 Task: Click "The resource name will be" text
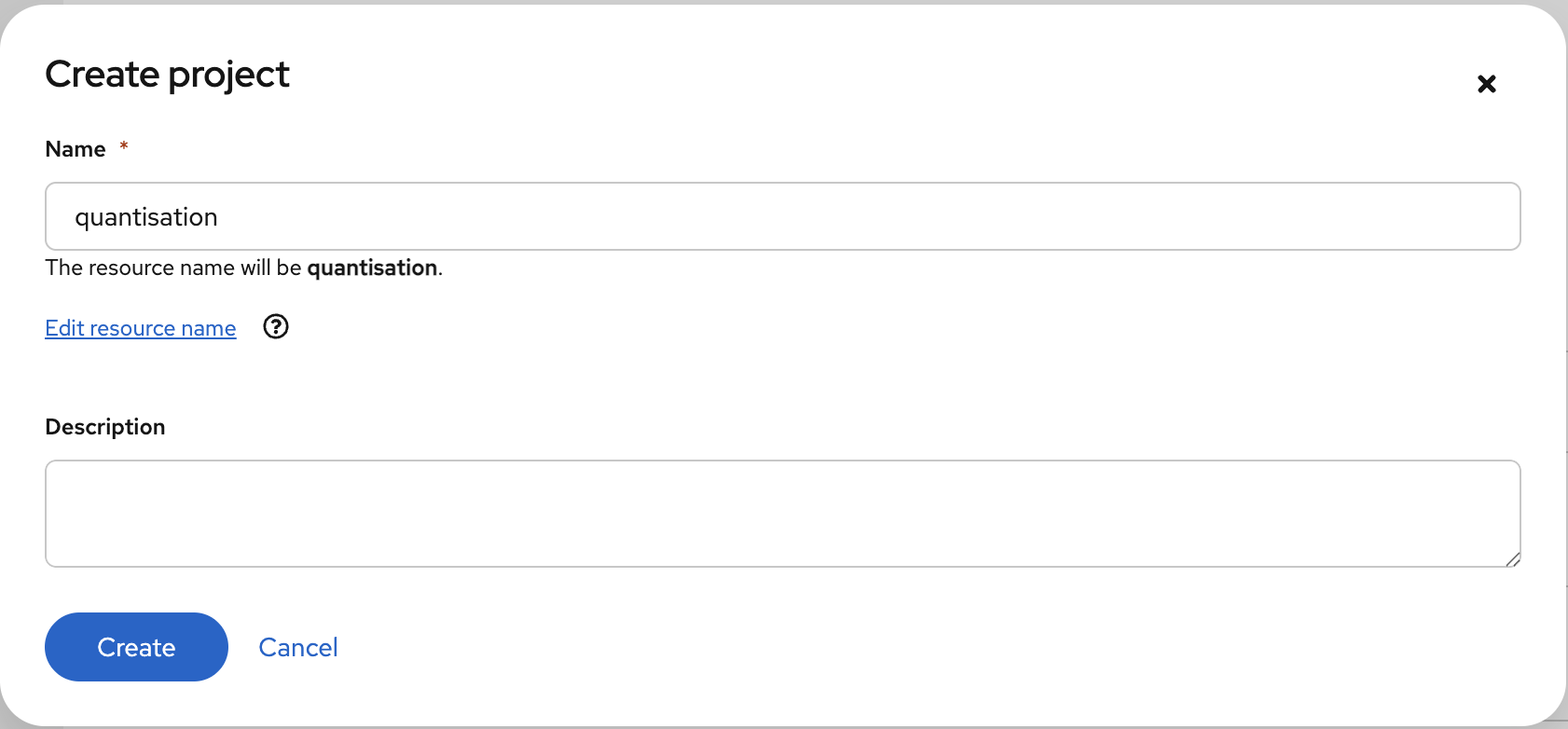tap(173, 268)
